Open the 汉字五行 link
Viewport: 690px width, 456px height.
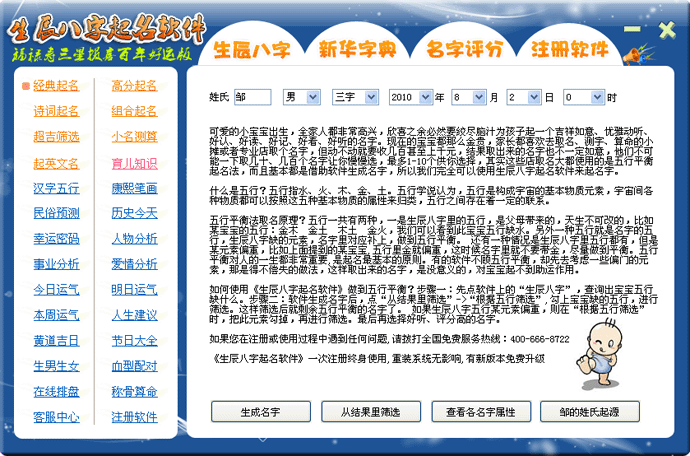tap(56, 188)
